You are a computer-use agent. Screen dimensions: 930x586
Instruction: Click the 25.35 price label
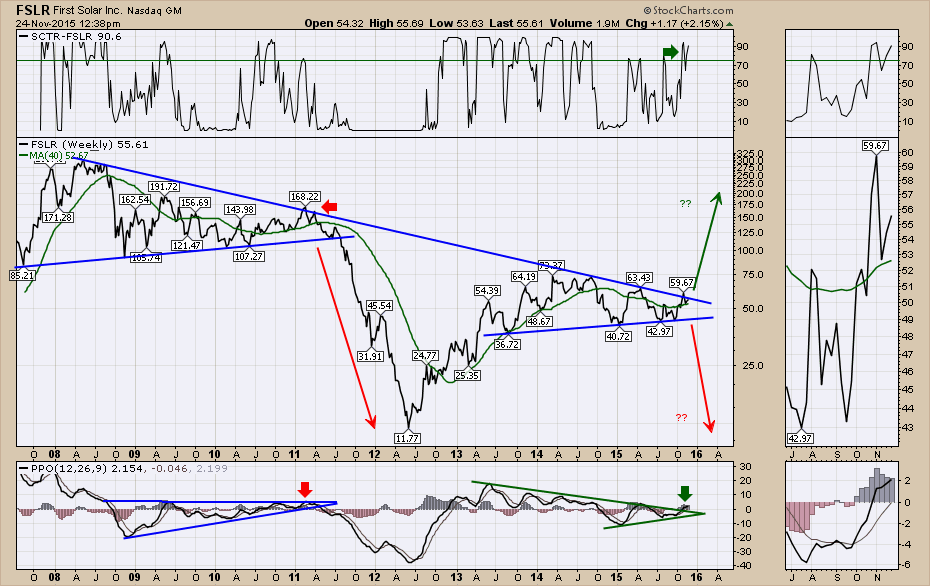[467, 375]
